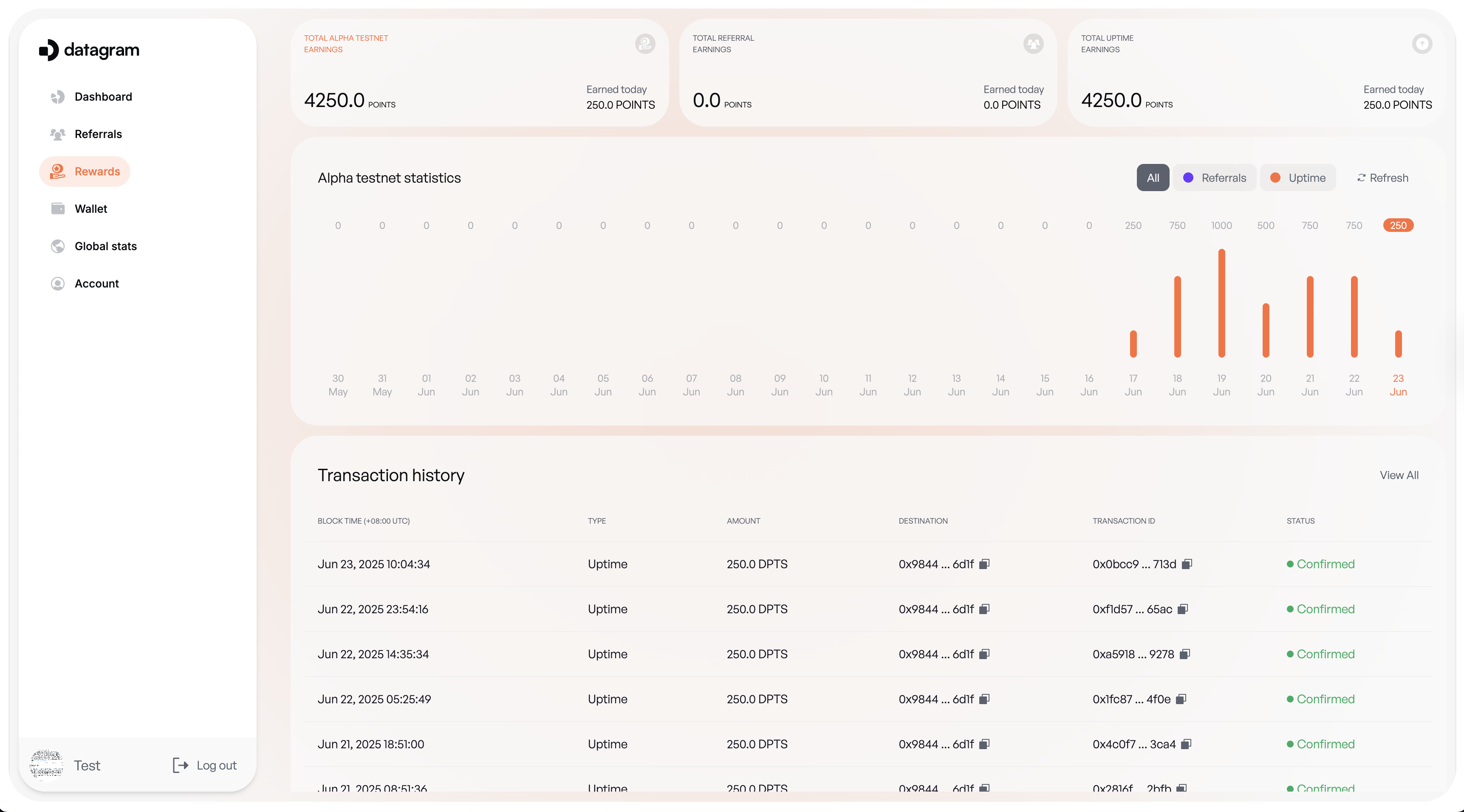Click the Total Alpha Testnet Earnings card icon
This screenshot has width=1464, height=812.
[x=645, y=44]
